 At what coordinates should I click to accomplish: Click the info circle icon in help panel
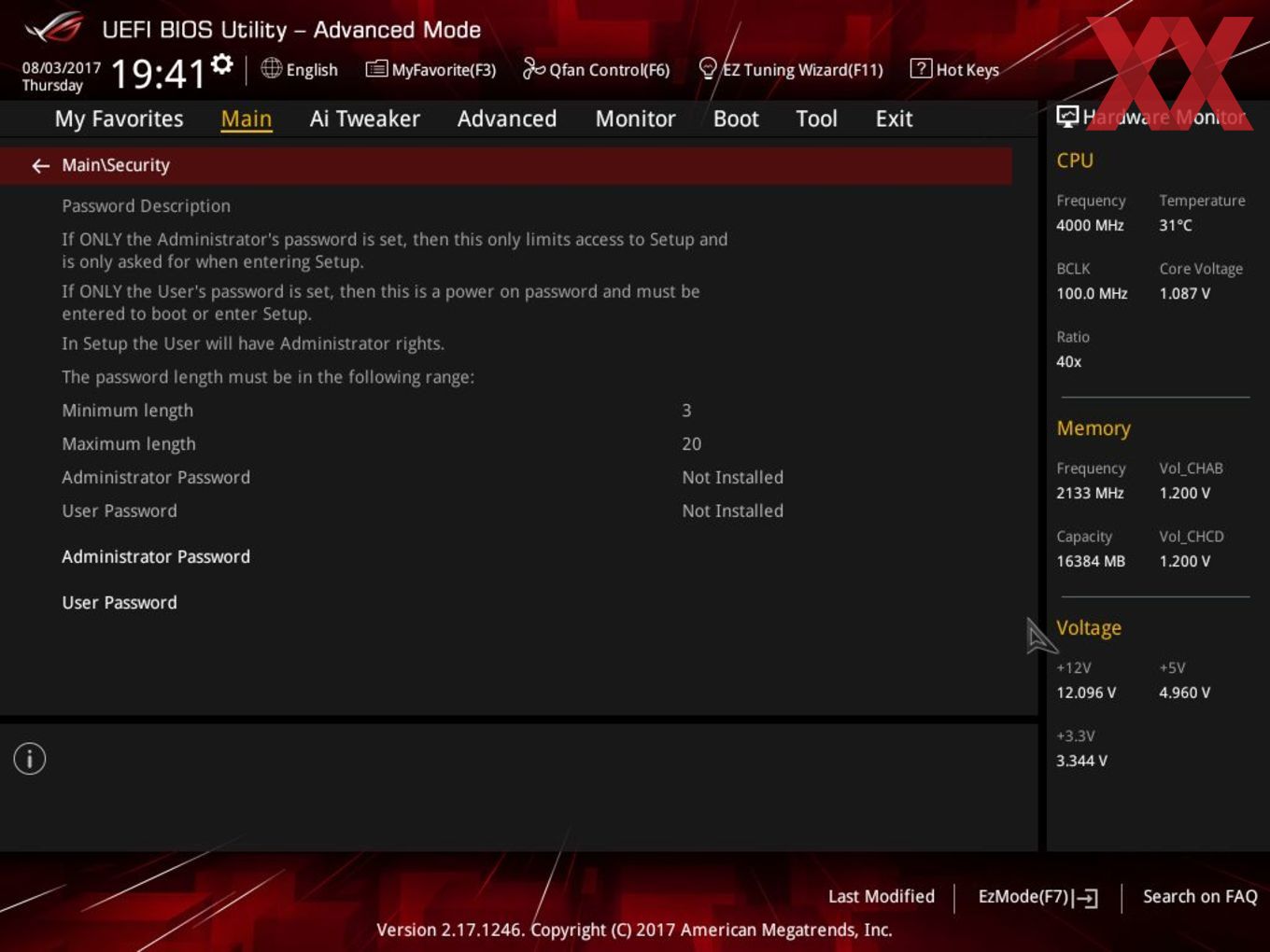coord(30,759)
